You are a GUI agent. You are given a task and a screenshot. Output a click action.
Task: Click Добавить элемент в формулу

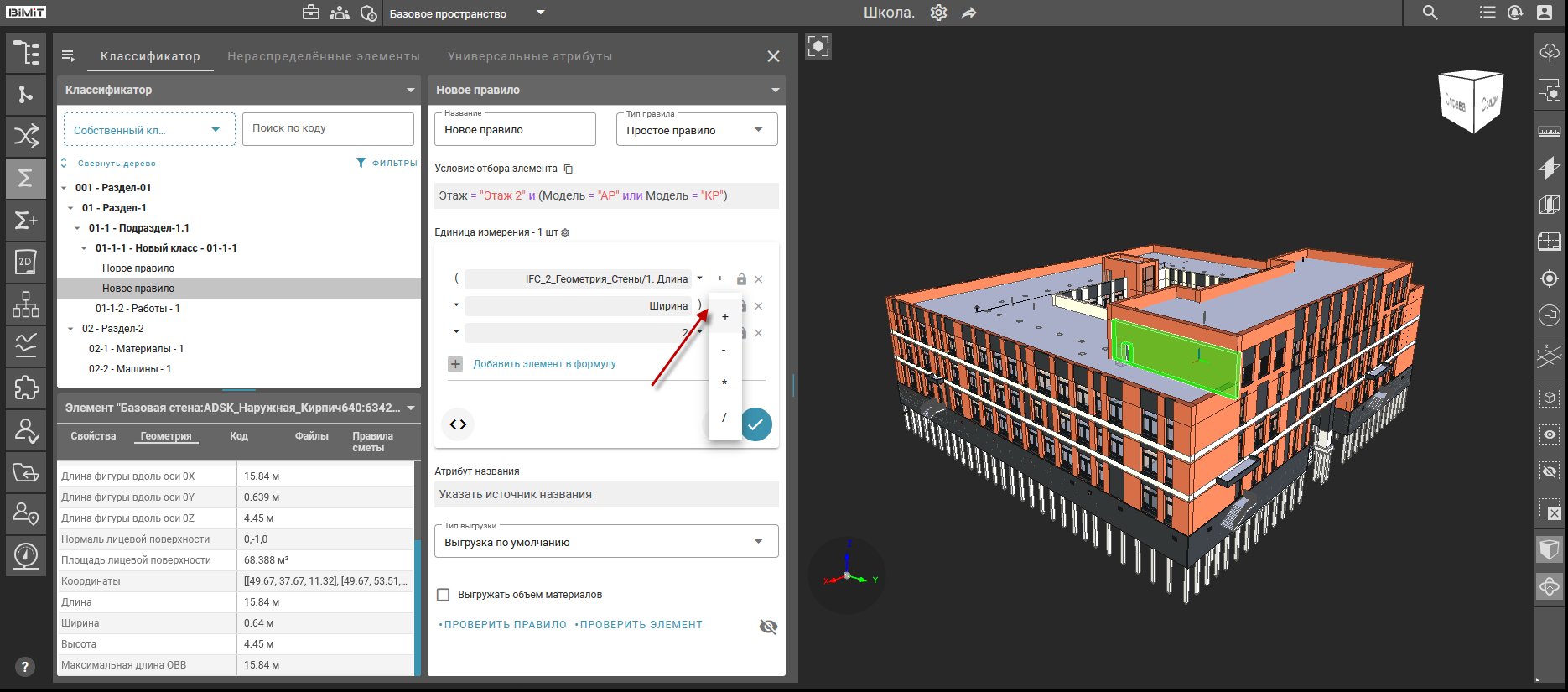[x=543, y=364]
